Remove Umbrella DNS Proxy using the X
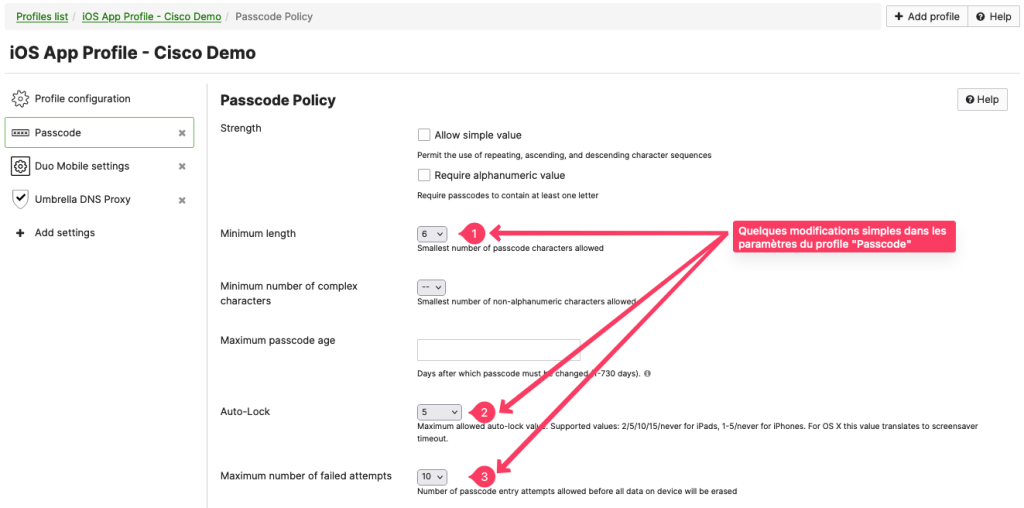This screenshot has height=508, width=1024. click(182, 200)
